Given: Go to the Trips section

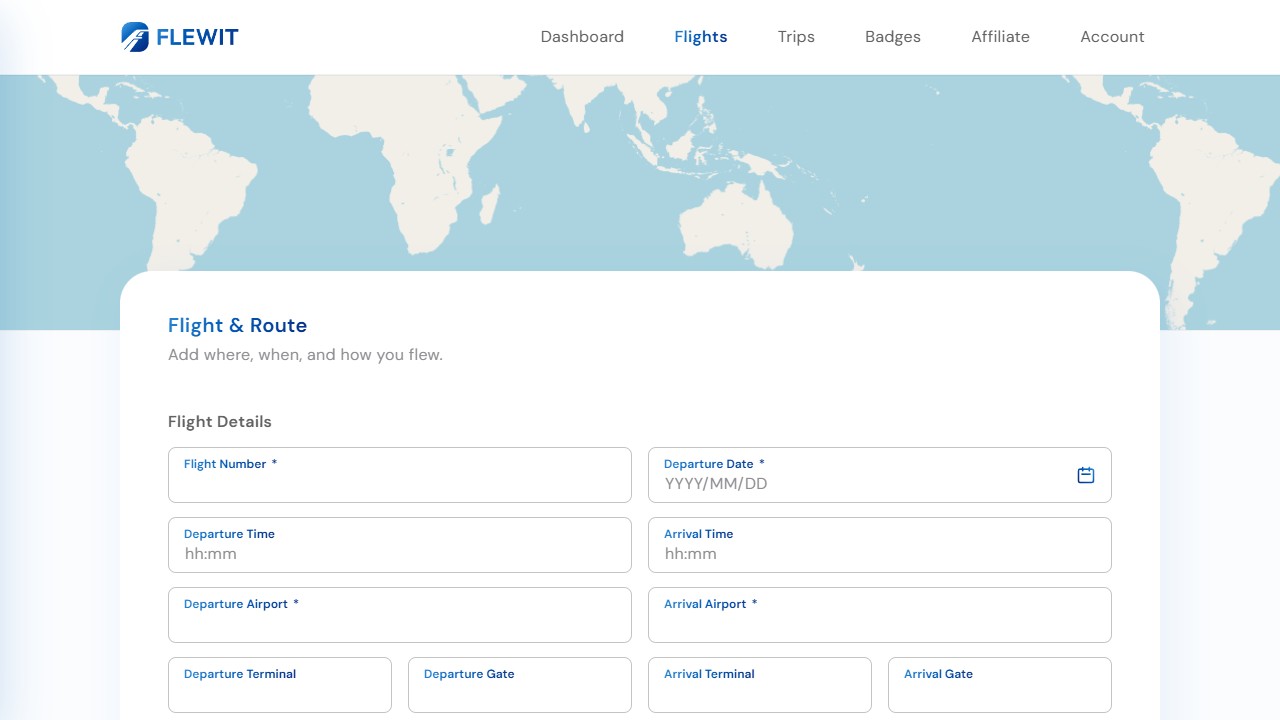Looking at the screenshot, I should coord(796,37).
